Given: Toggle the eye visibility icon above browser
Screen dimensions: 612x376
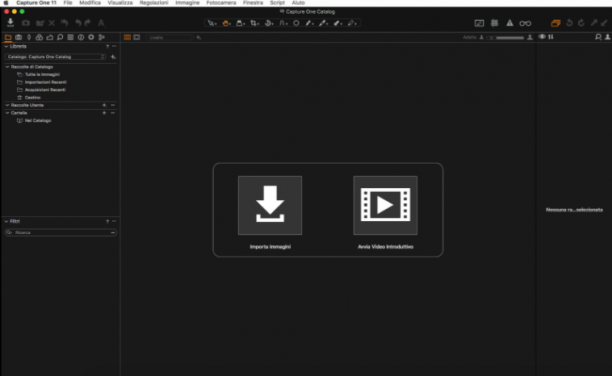Looking at the screenshot, I should (542, 37).
